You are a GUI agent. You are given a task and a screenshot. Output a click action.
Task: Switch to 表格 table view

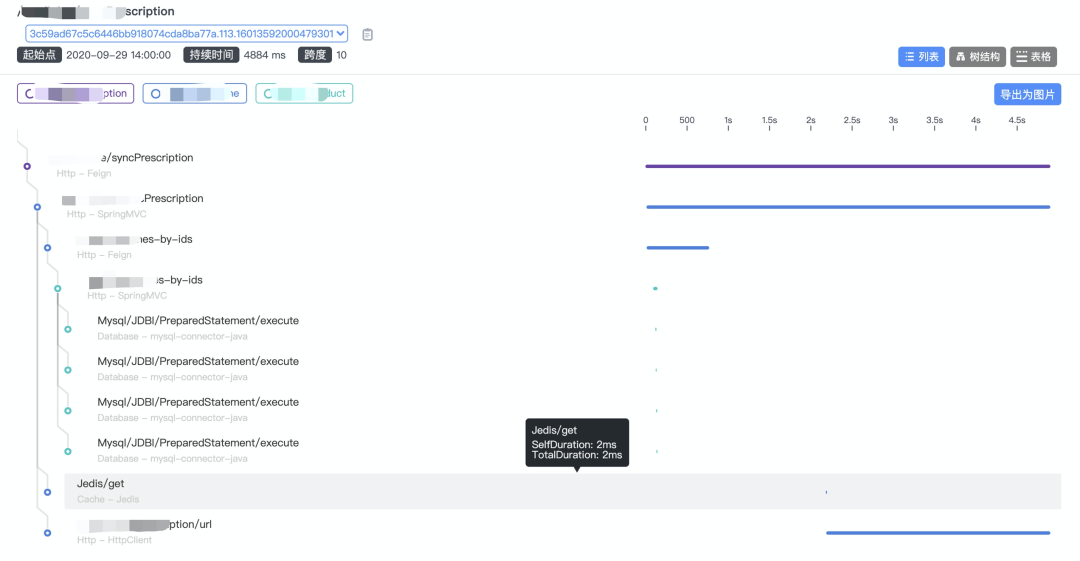[1033, 57]
